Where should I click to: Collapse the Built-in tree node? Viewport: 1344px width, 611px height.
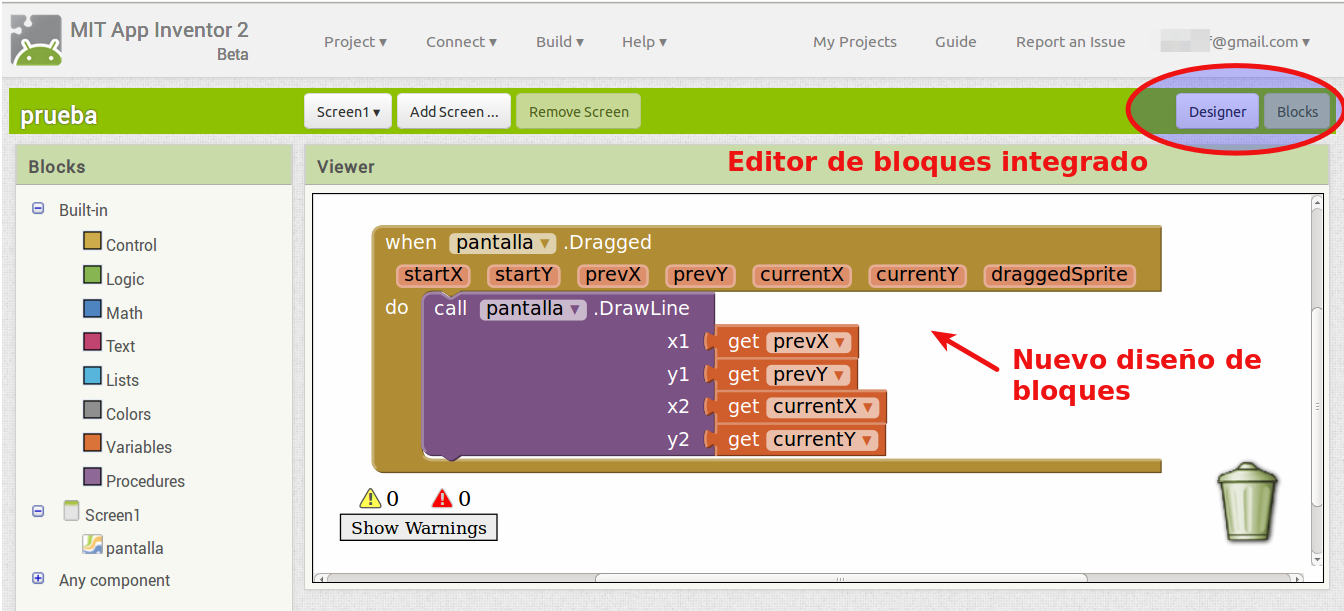click(38, 209)
